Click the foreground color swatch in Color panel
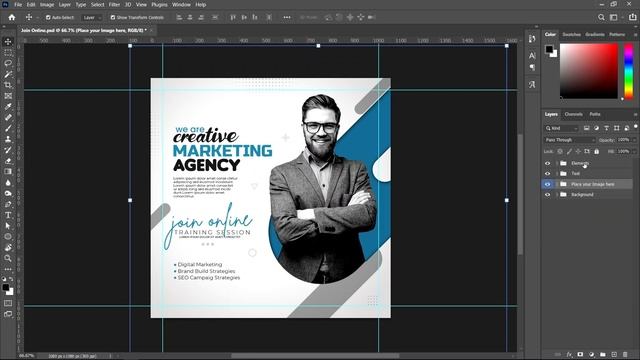Viewport: 640px width, 360px height. point(549,49)
